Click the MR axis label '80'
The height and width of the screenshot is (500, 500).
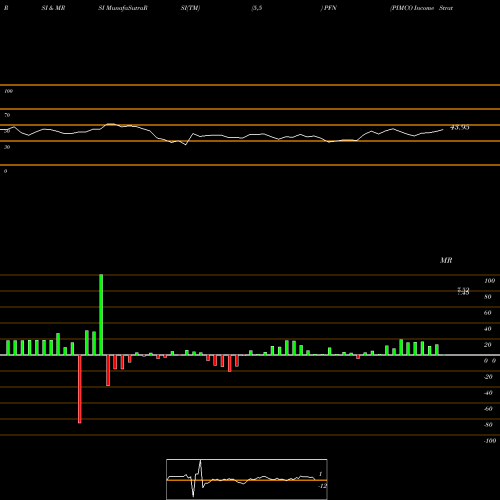coord(488,297)
